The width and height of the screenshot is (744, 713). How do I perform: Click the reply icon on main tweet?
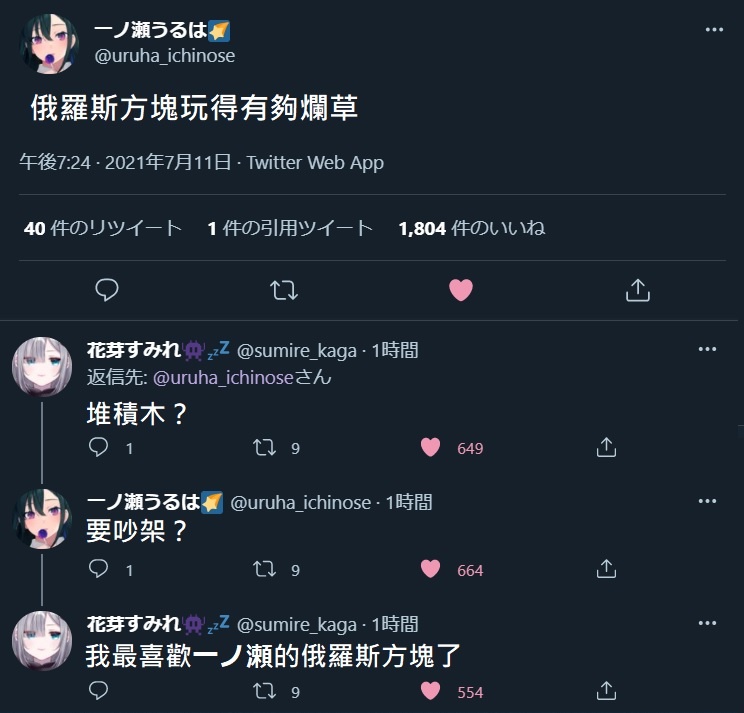pos(107,290)
